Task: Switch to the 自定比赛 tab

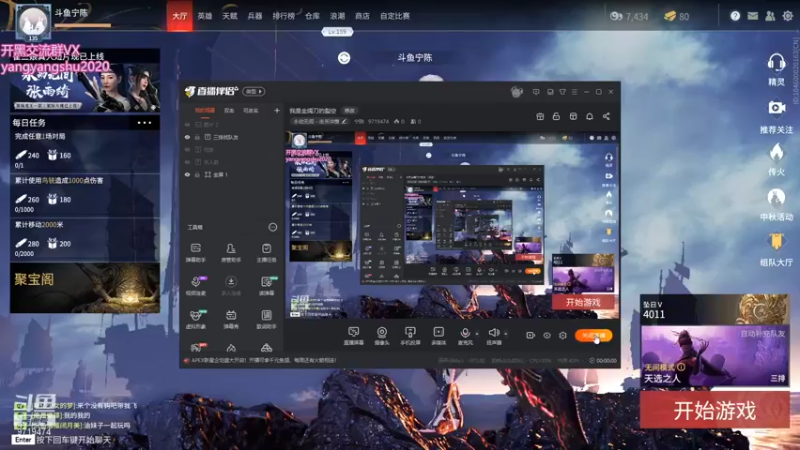Action: point(395,16)
